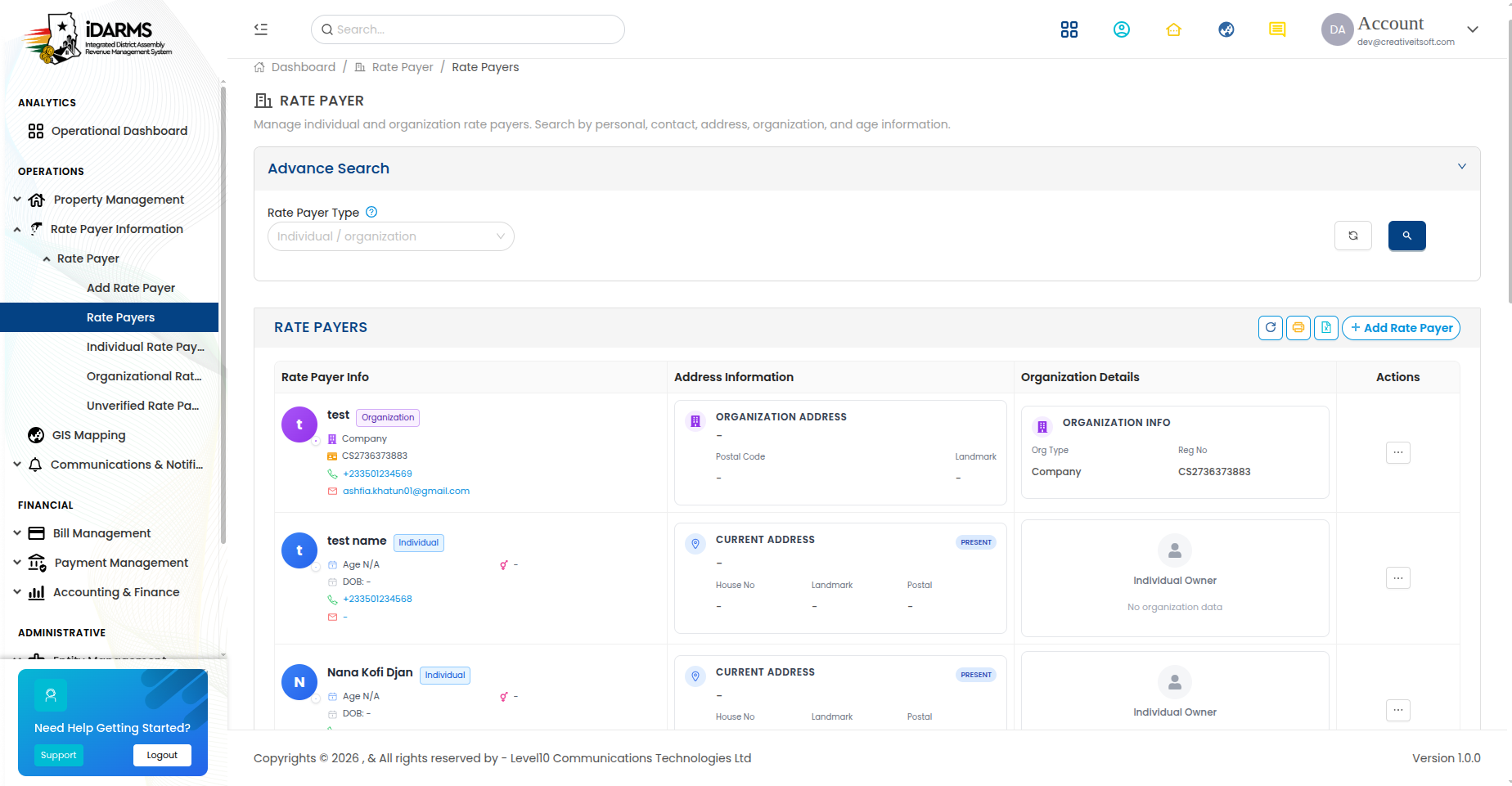Click the sidebar vertical scrollbar
1512x786 pixels.
point(223,315)
